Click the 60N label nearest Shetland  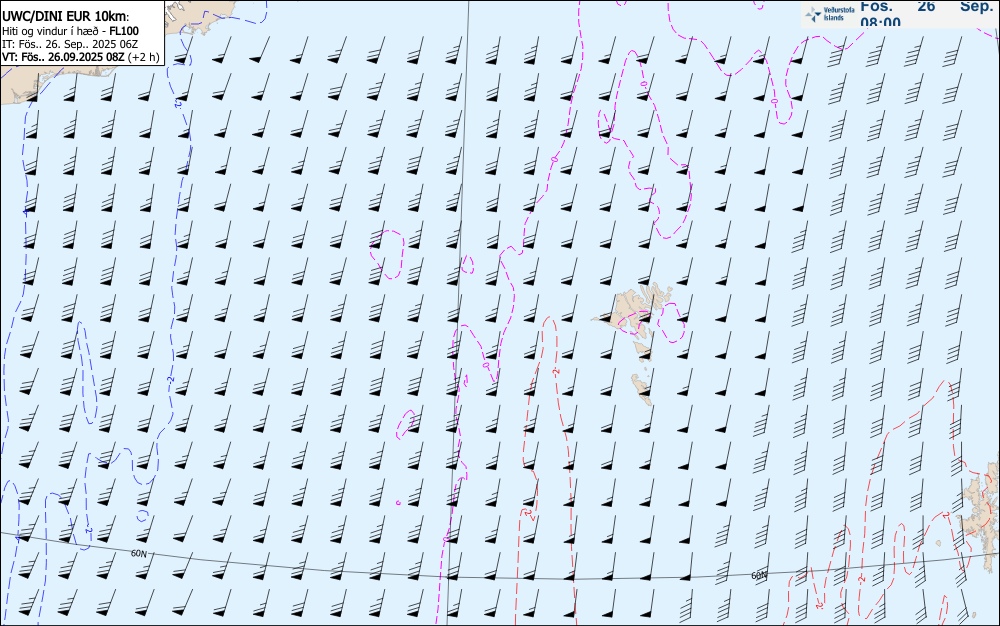tap(759, 576)
